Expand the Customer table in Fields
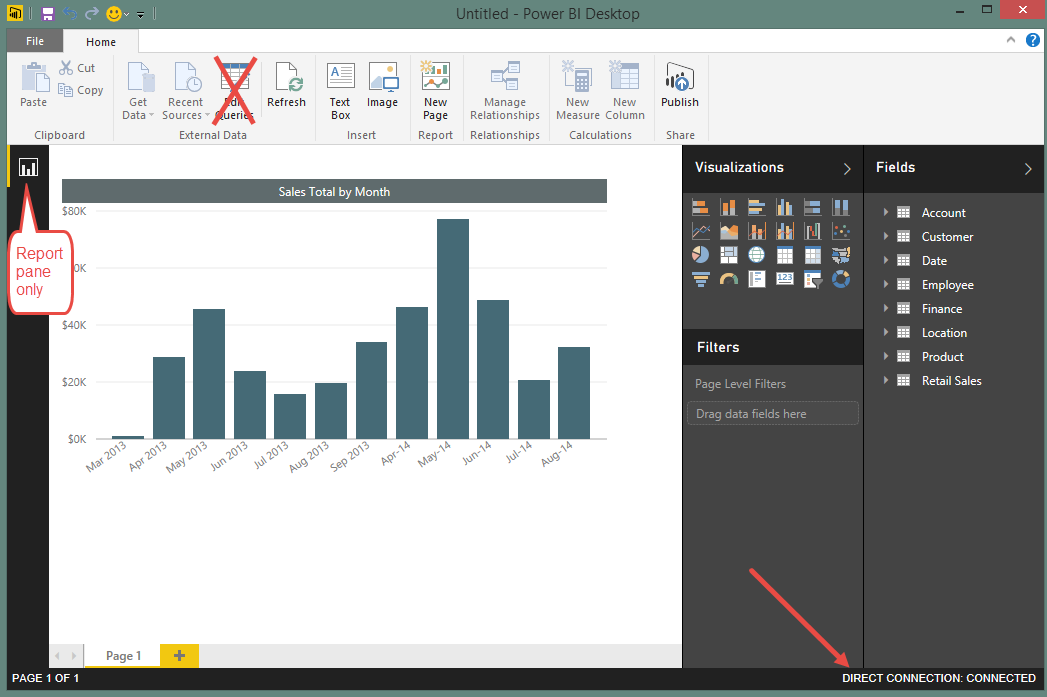This screenshot has width=1047, height=697. (886, 236)
